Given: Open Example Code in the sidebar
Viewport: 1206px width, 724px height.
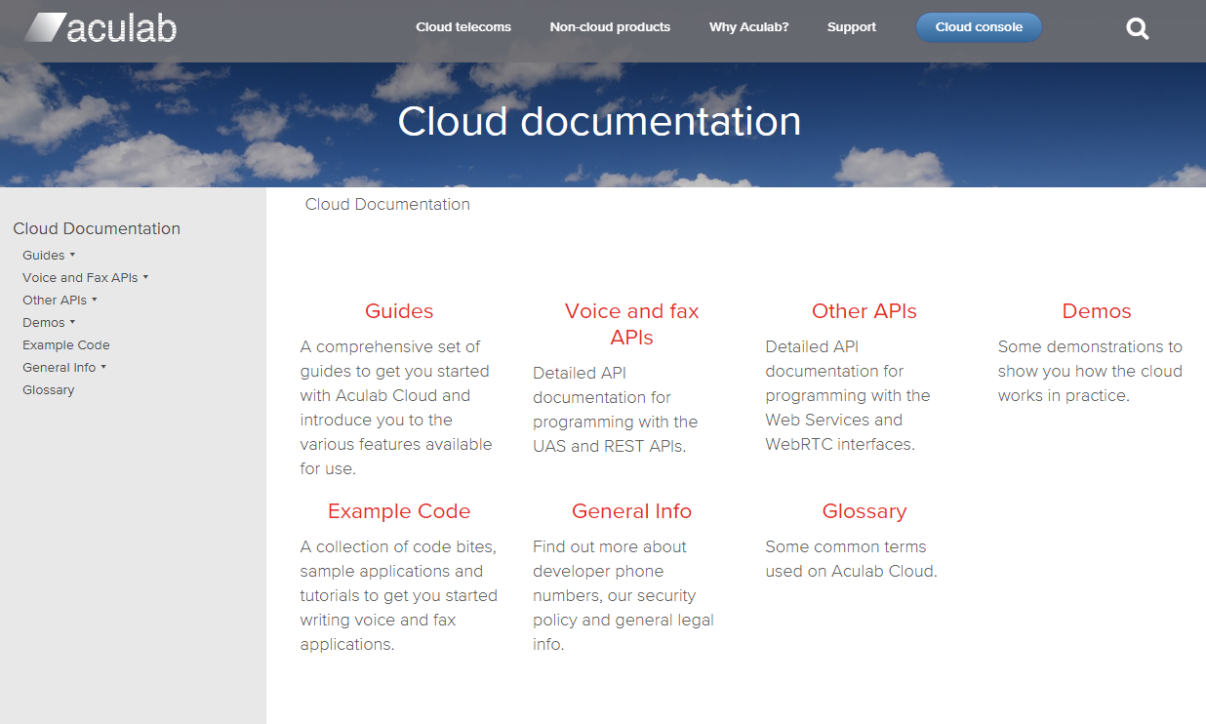Looking at the screenshot, I should (66, 345).
